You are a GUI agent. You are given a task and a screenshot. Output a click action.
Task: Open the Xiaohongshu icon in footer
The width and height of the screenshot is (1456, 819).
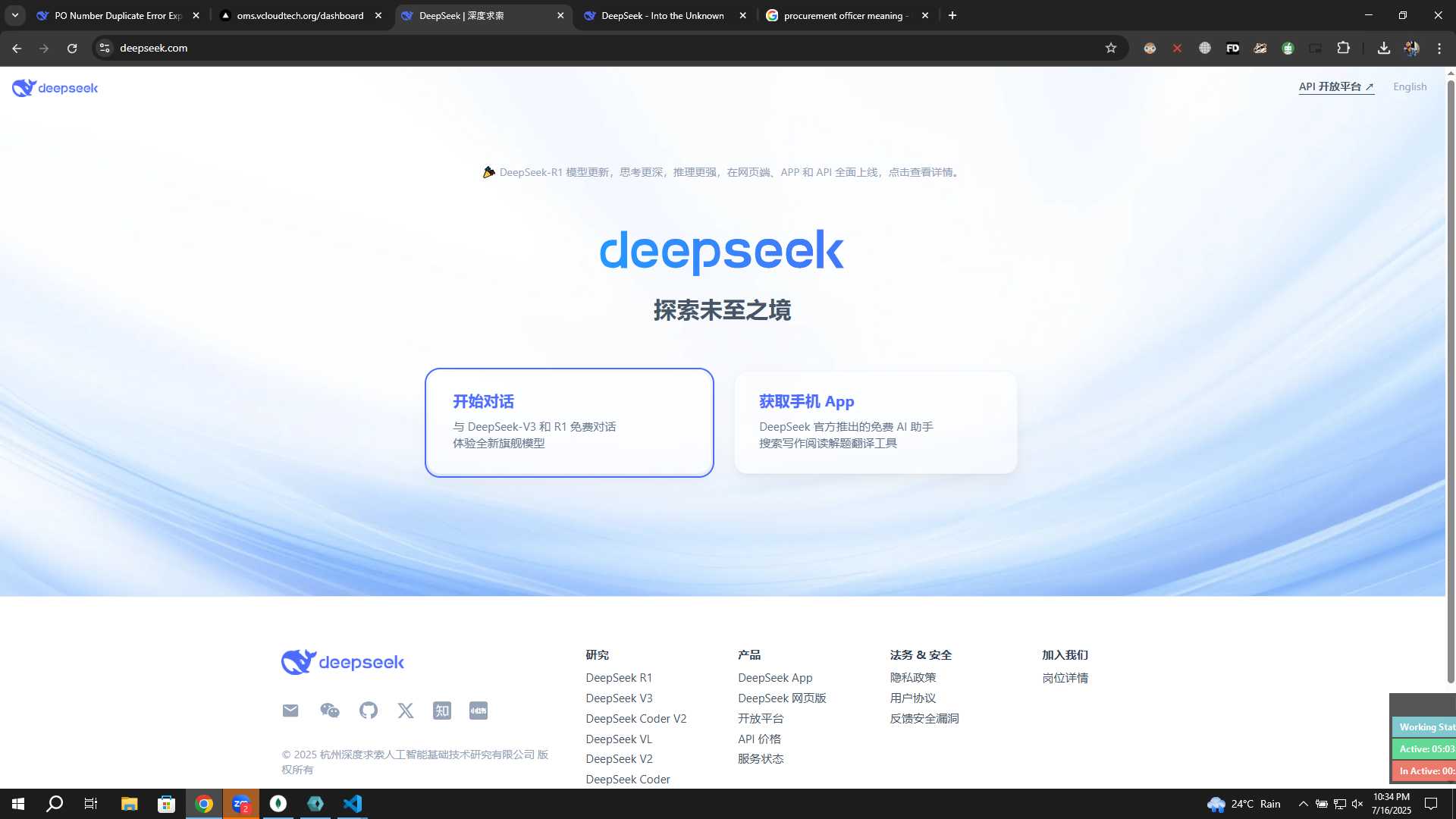pyautogui.click(x=479, y=711)
